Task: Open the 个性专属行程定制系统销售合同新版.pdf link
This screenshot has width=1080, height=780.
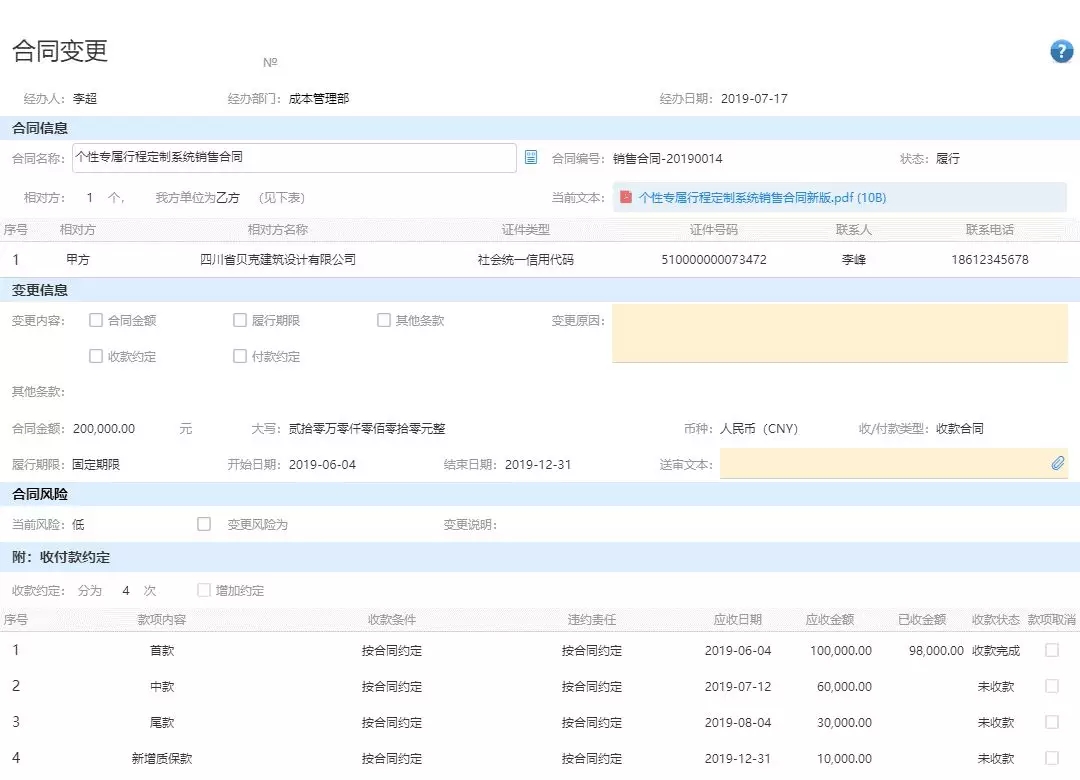Action: click(x=761, y=198)
